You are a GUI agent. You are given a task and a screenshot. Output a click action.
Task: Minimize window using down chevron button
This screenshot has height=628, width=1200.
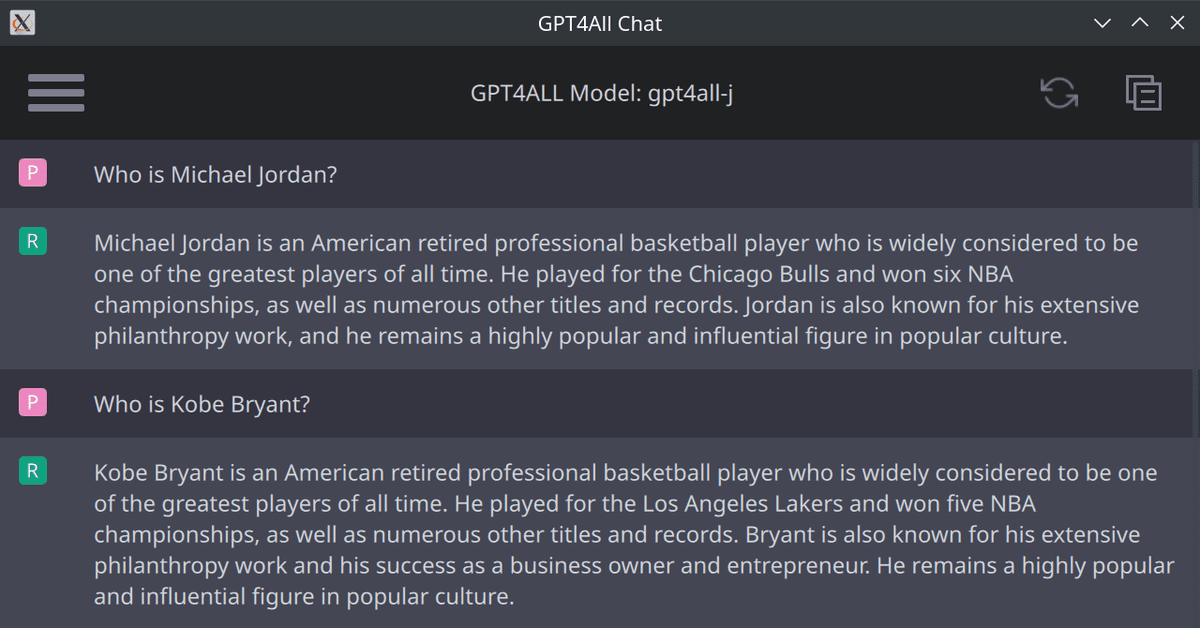1103,23
